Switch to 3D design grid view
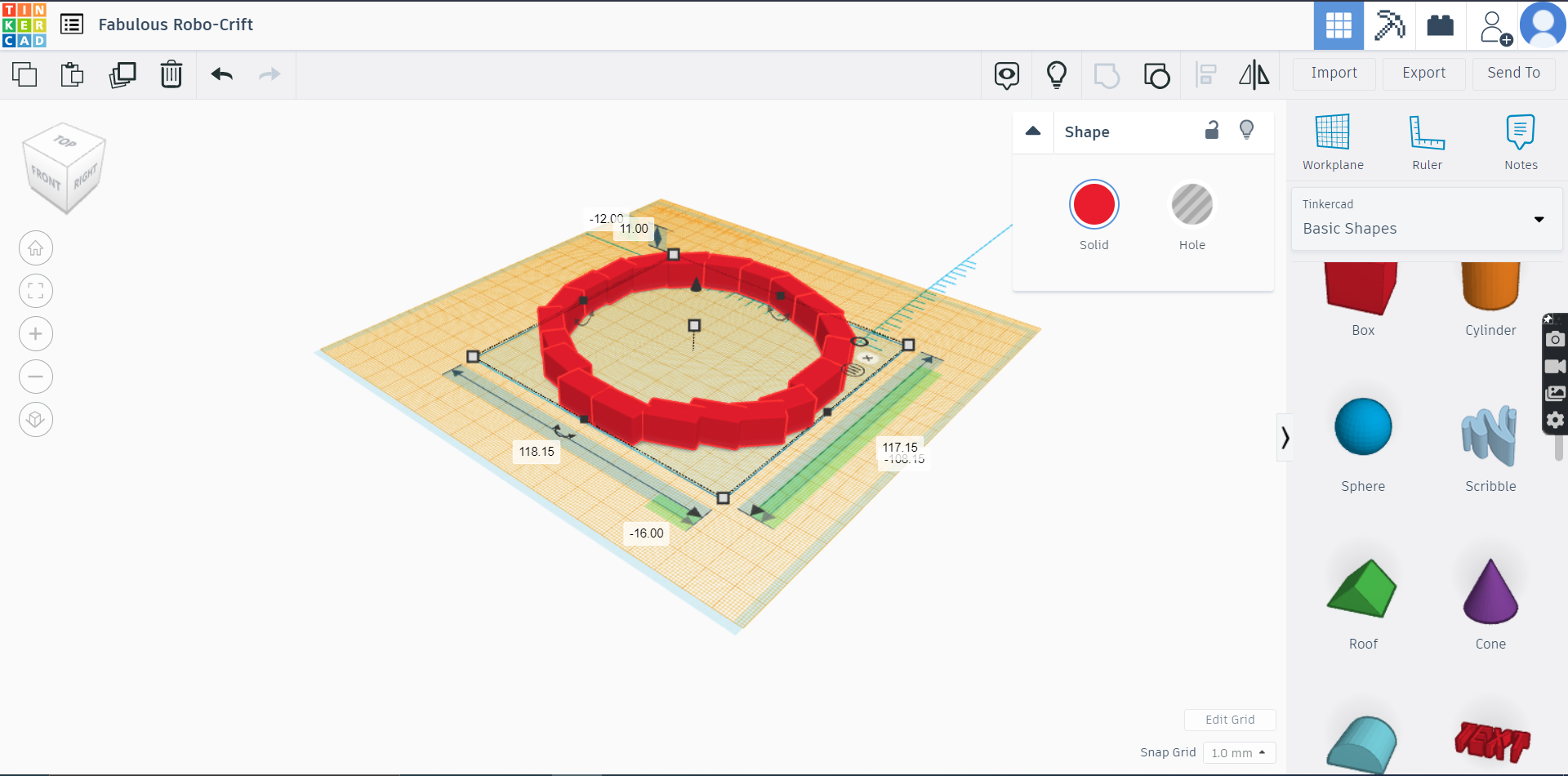 tap(1339, 25)
